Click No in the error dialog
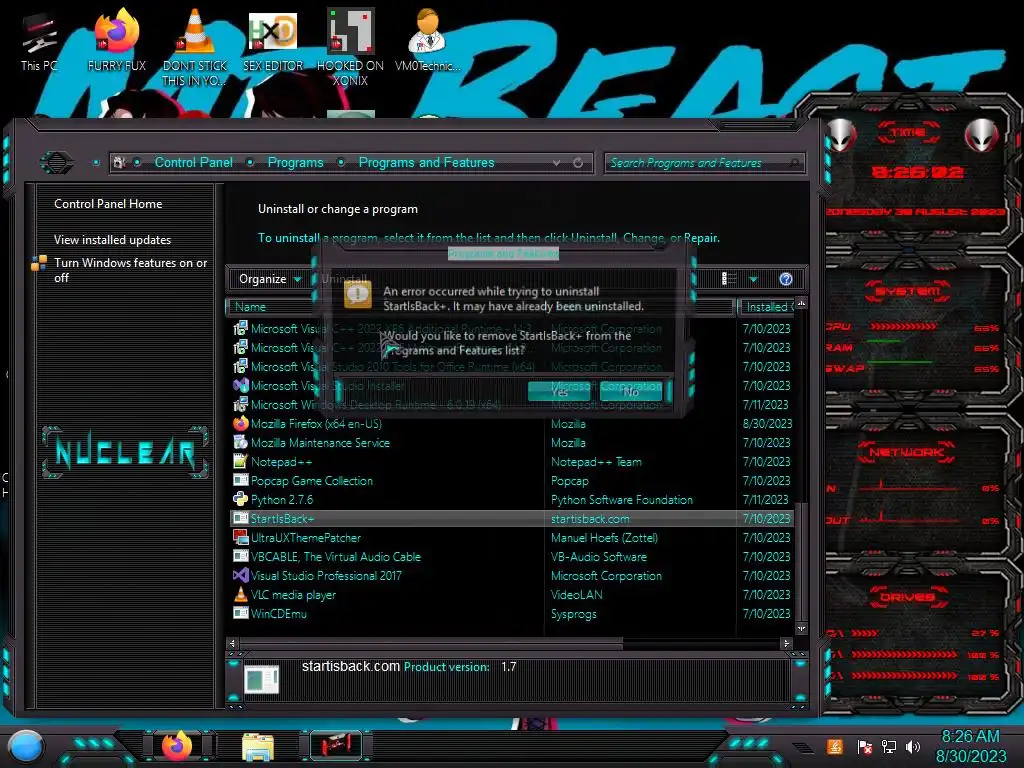This screenshot has height=768, width=1024. tap(631, 391)
